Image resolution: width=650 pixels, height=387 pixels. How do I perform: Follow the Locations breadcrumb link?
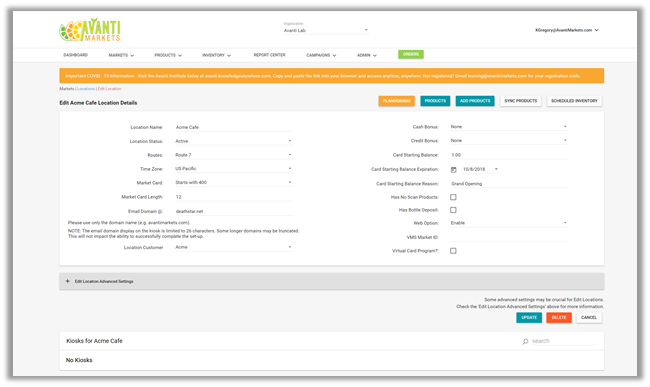[86, 89]
